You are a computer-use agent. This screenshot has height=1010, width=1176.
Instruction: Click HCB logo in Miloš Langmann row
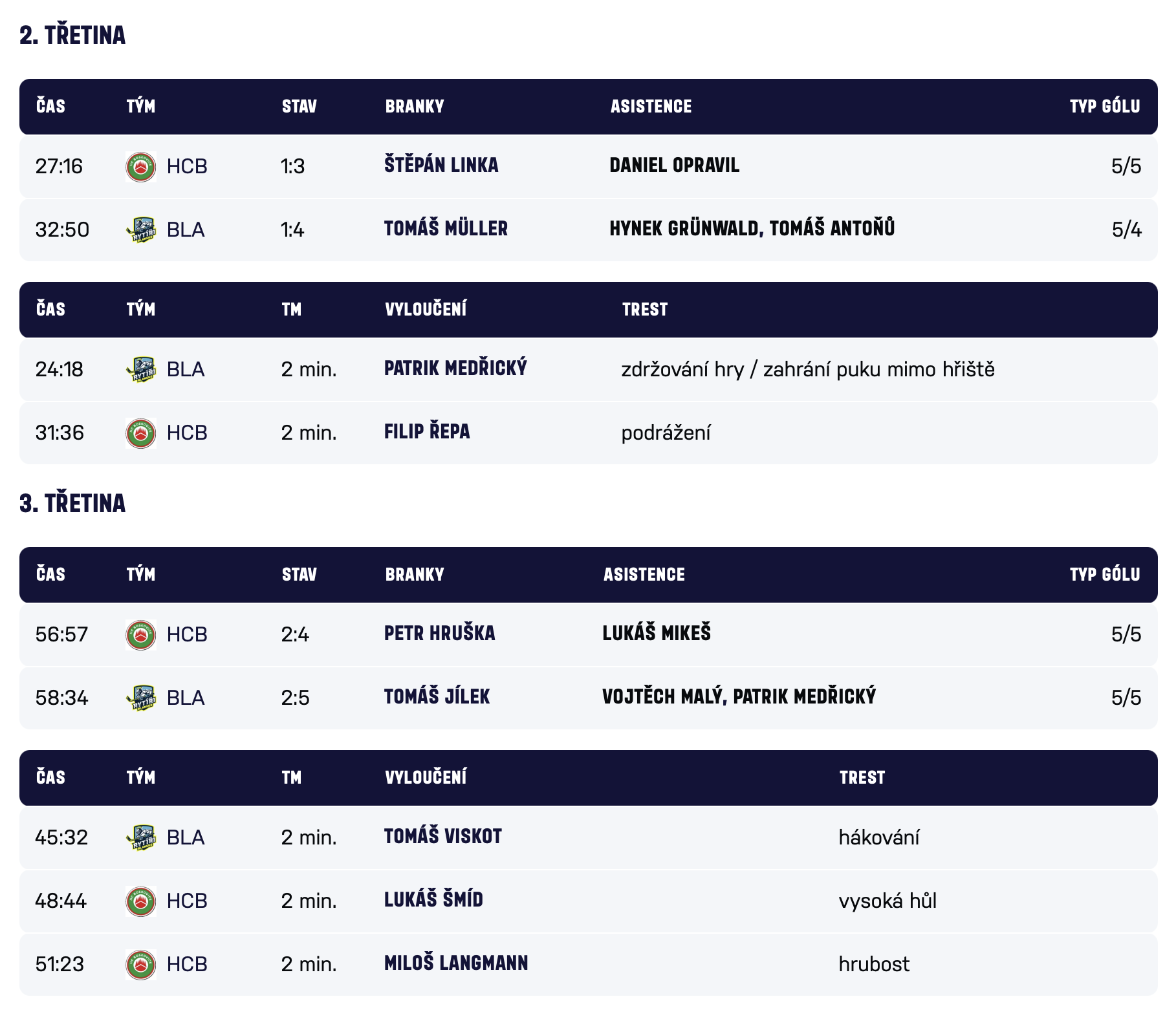click(x=140, y=965)
